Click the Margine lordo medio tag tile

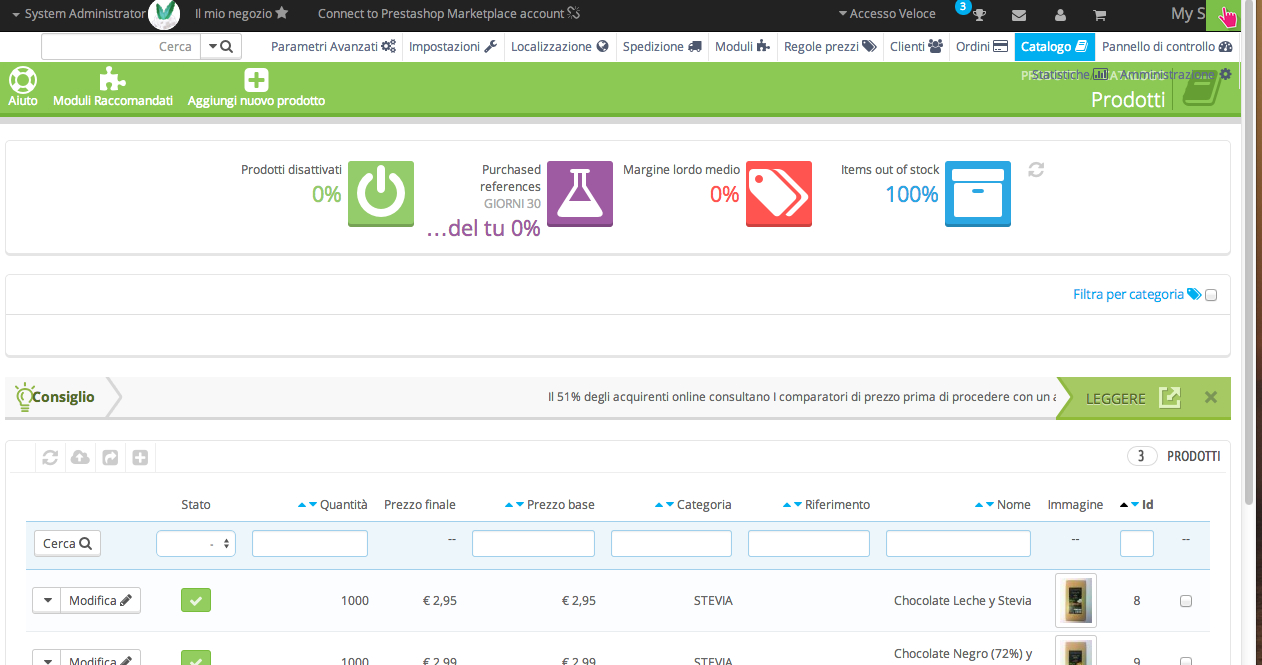(x=779, y=194)
